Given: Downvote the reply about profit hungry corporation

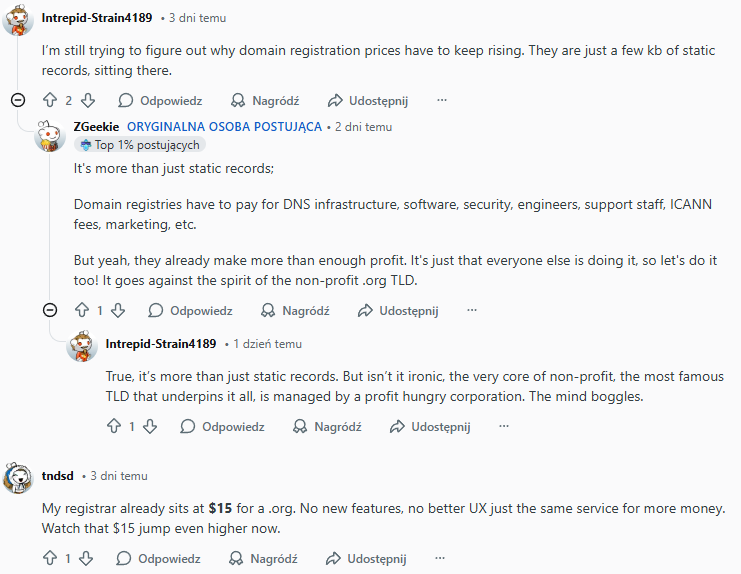Looking at the screenshot, I should pyautogui.click(x=151, y=427).
